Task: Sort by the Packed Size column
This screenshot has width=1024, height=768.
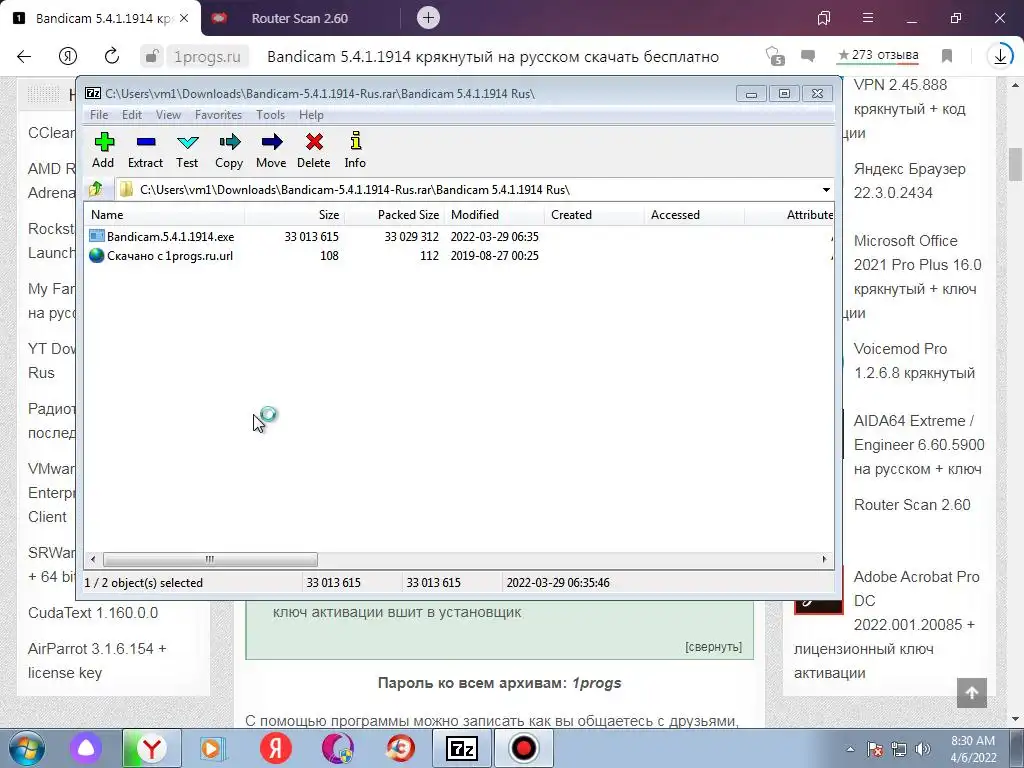Action: click(394, 215)
